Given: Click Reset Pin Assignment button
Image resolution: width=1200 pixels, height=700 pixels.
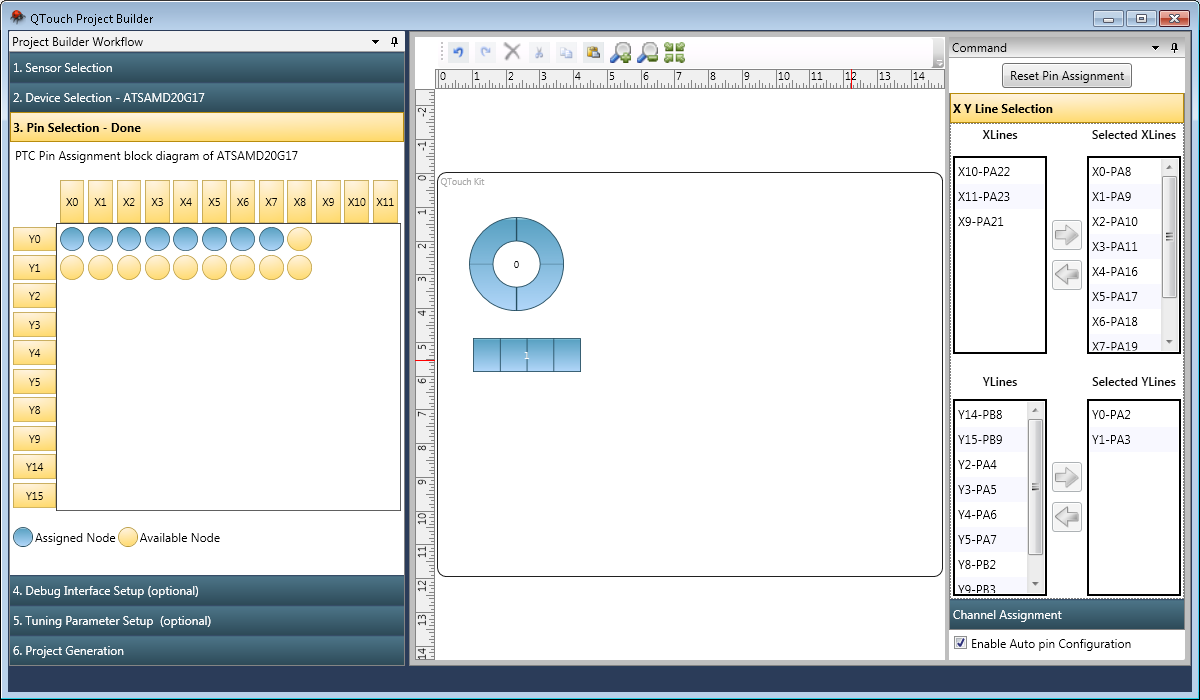Looking at the screenshot, I should (1067, 75).
